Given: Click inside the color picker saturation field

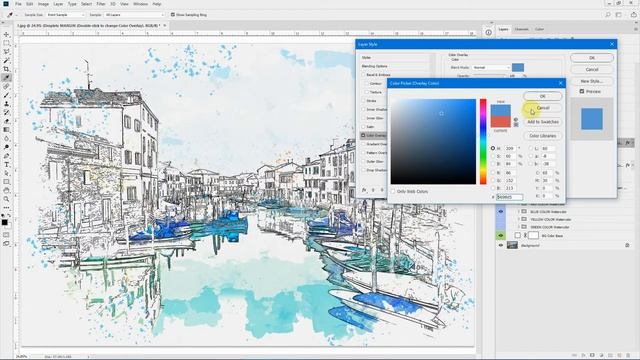Looking at the screenshot, I should [433, 141].
